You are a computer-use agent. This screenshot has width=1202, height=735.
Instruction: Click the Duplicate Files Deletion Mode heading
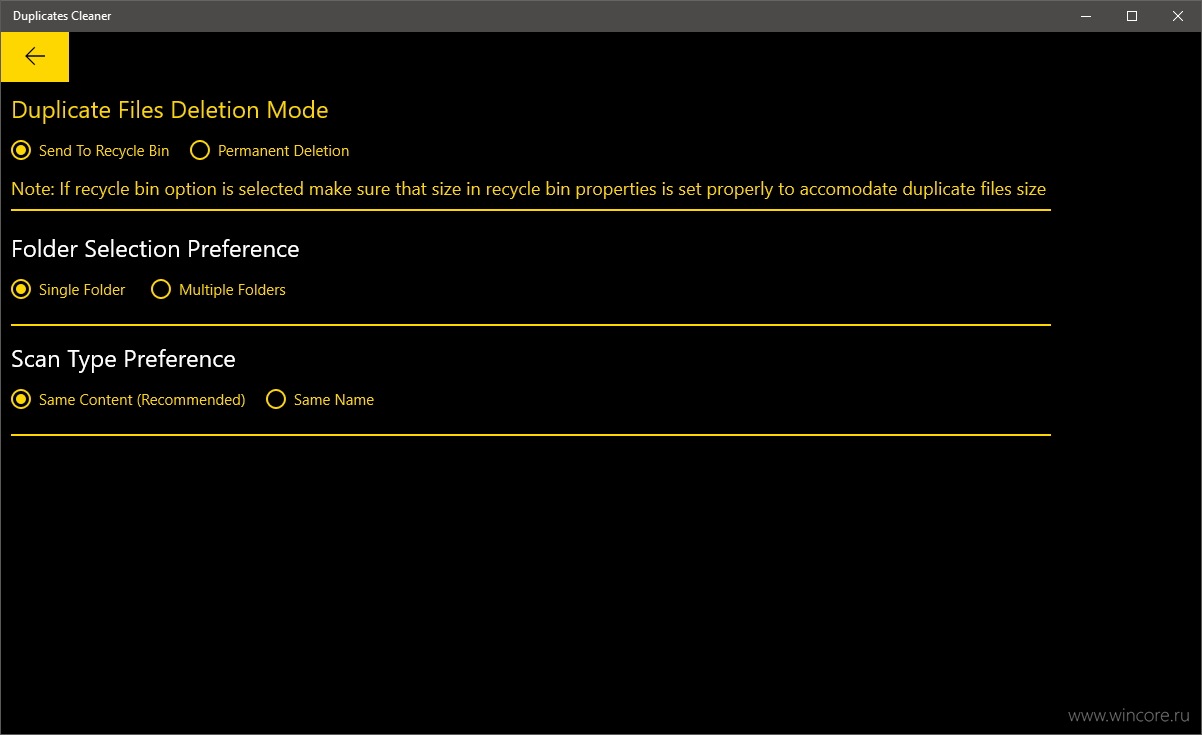(170, 110)
